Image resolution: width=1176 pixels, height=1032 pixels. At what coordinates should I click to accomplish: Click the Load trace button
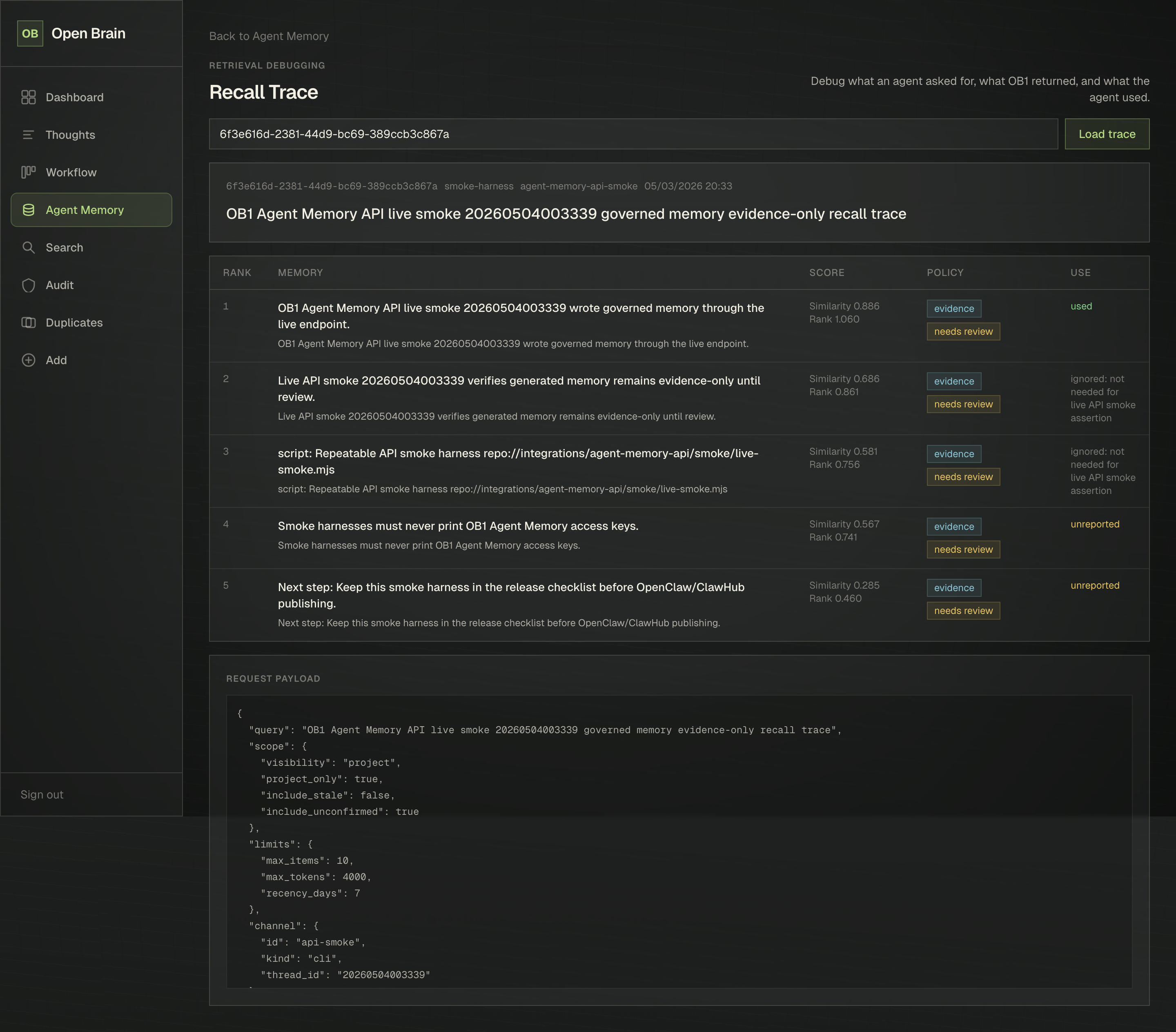[1107, 134]
